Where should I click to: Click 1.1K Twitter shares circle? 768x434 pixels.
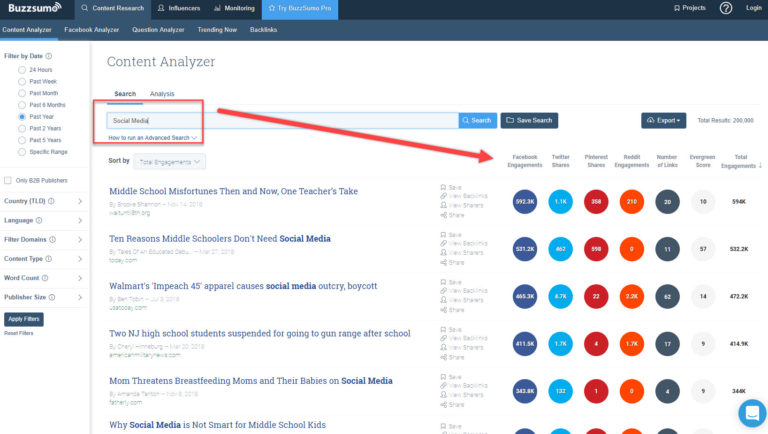pos(560,202)
